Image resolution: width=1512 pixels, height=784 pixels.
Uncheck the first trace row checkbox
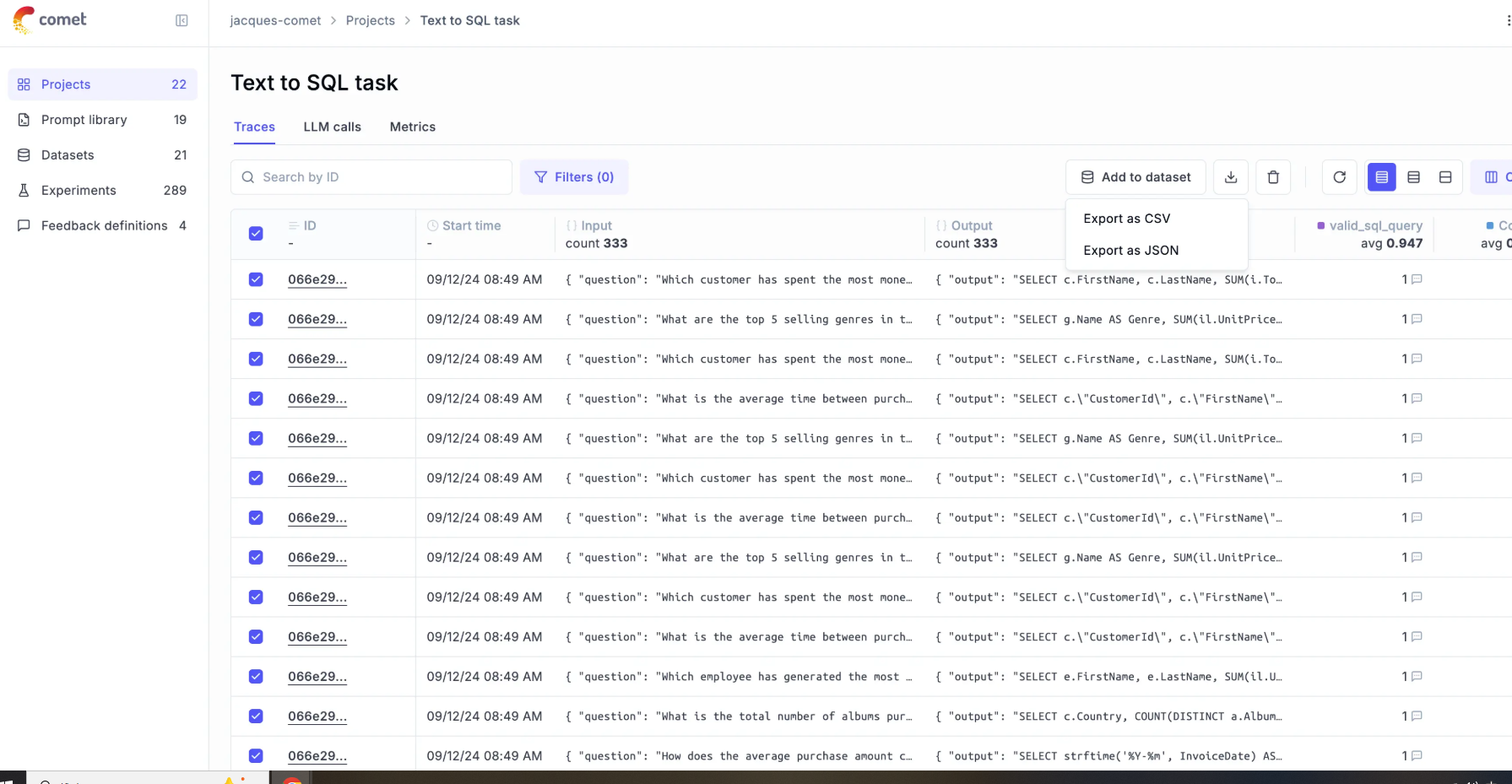256,279
